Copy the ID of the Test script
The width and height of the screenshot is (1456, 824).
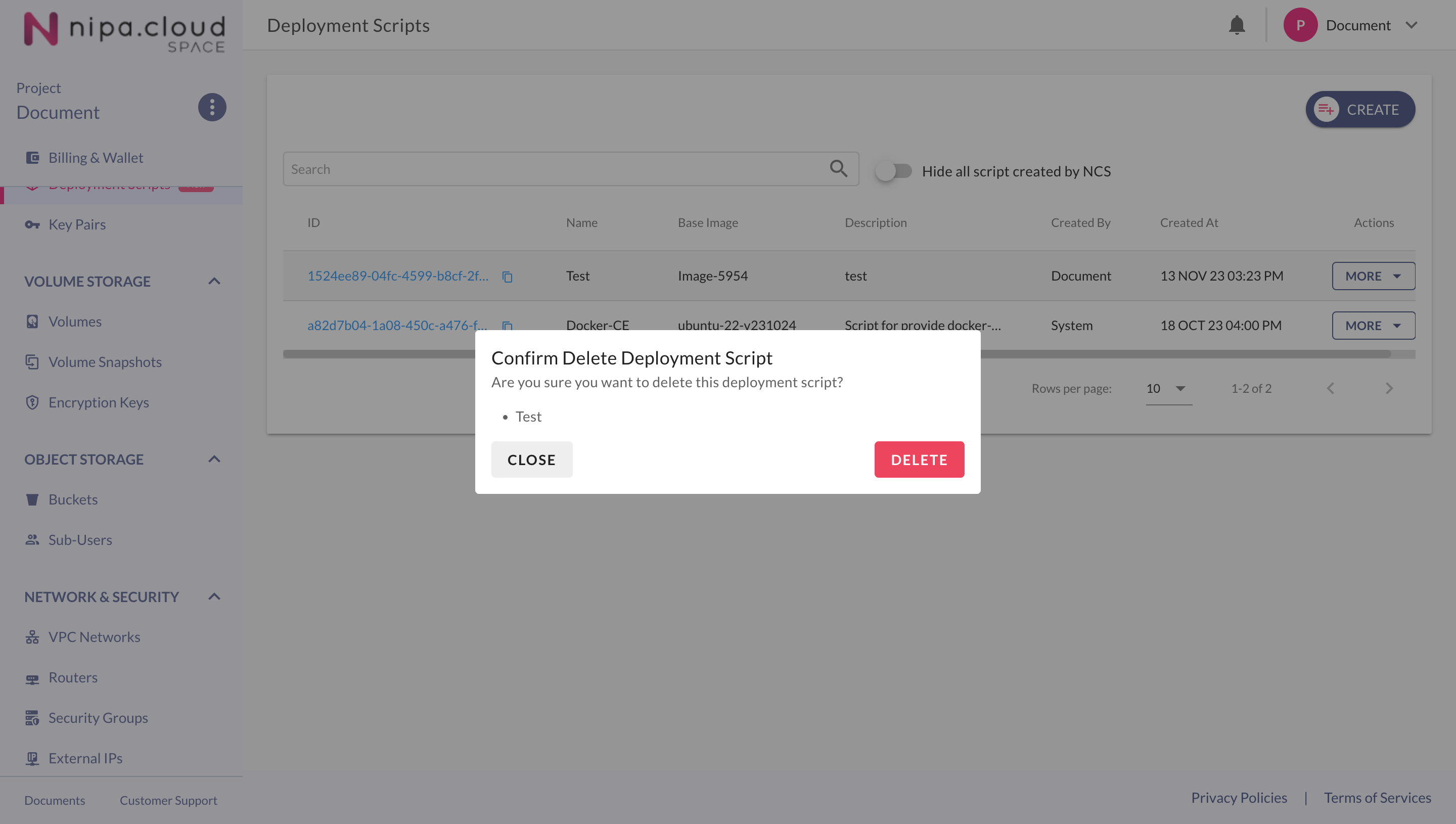tap(507, 277)
